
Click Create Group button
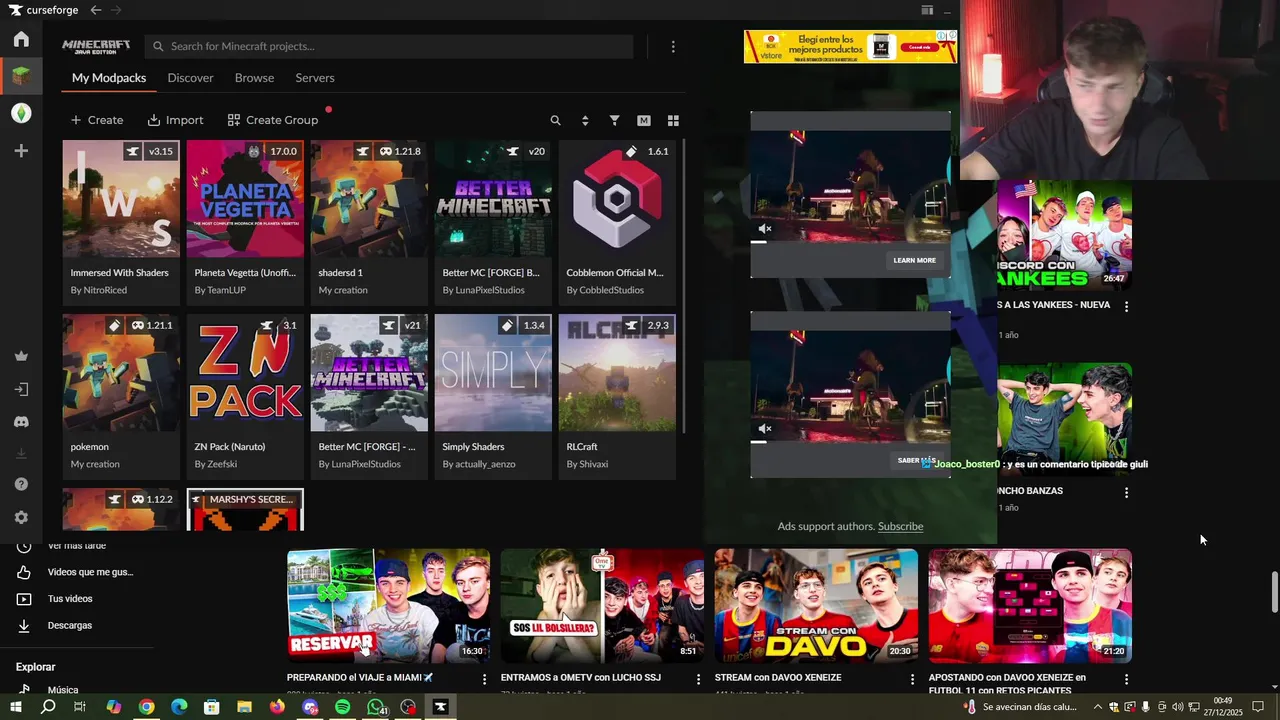tap(273, 120)
